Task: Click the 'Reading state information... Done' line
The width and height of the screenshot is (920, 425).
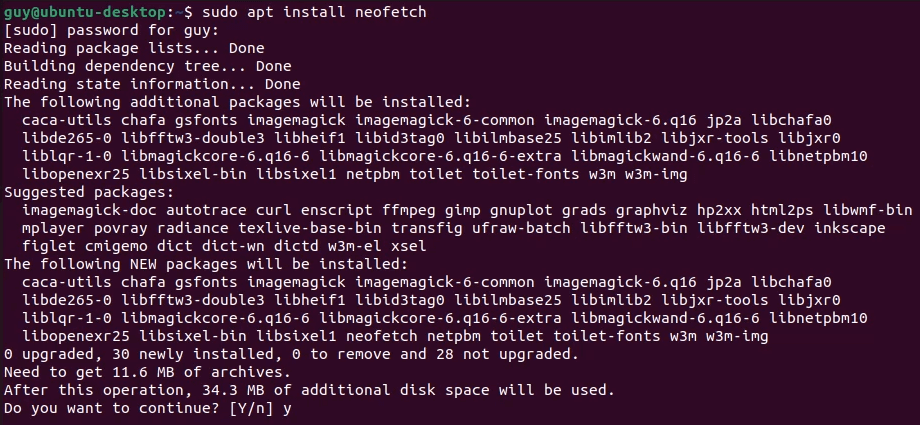Action: (152, 84)
